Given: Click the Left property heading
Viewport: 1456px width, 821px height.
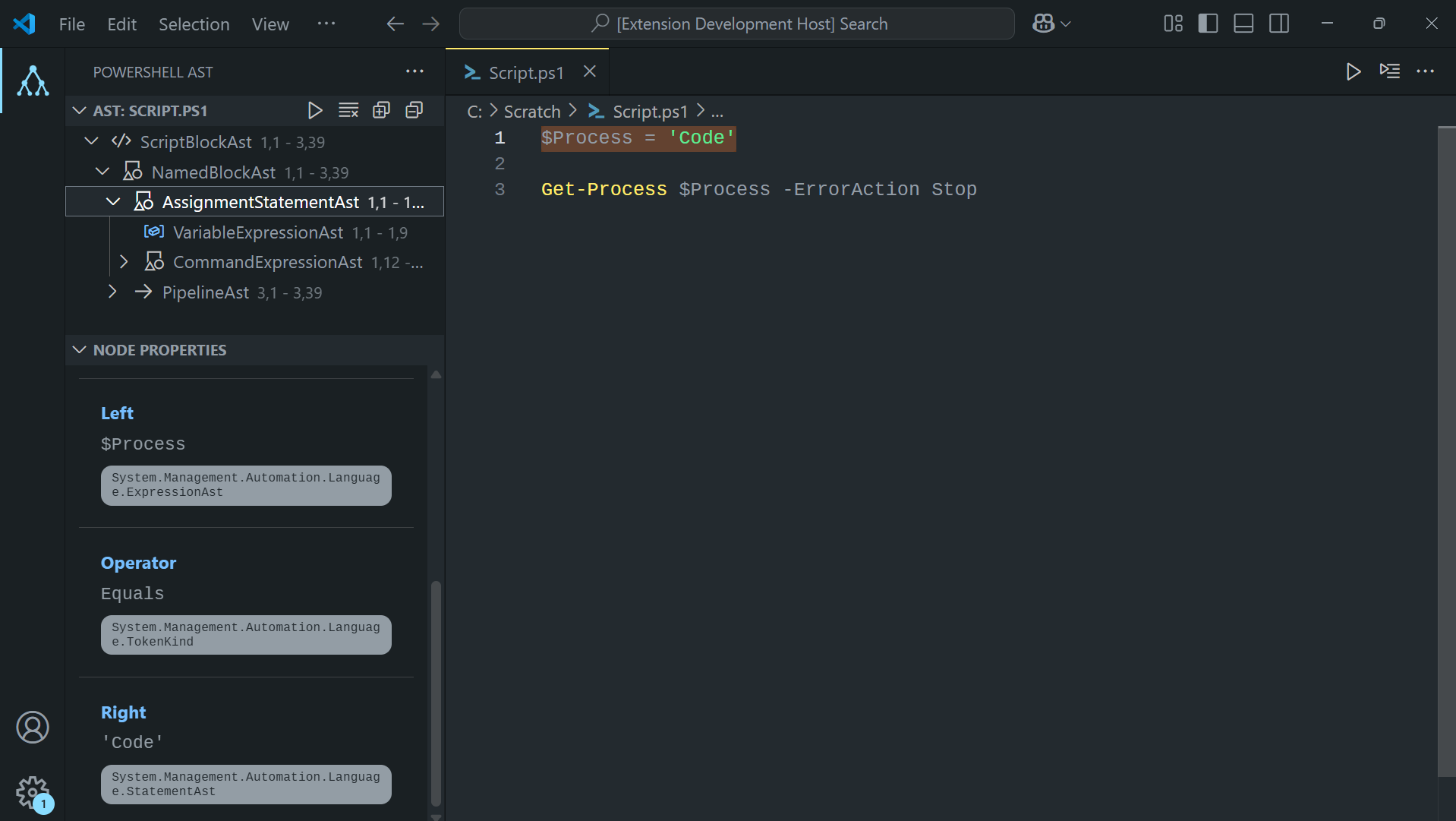Looking at the screenshot, I should [x=117, y=413].
